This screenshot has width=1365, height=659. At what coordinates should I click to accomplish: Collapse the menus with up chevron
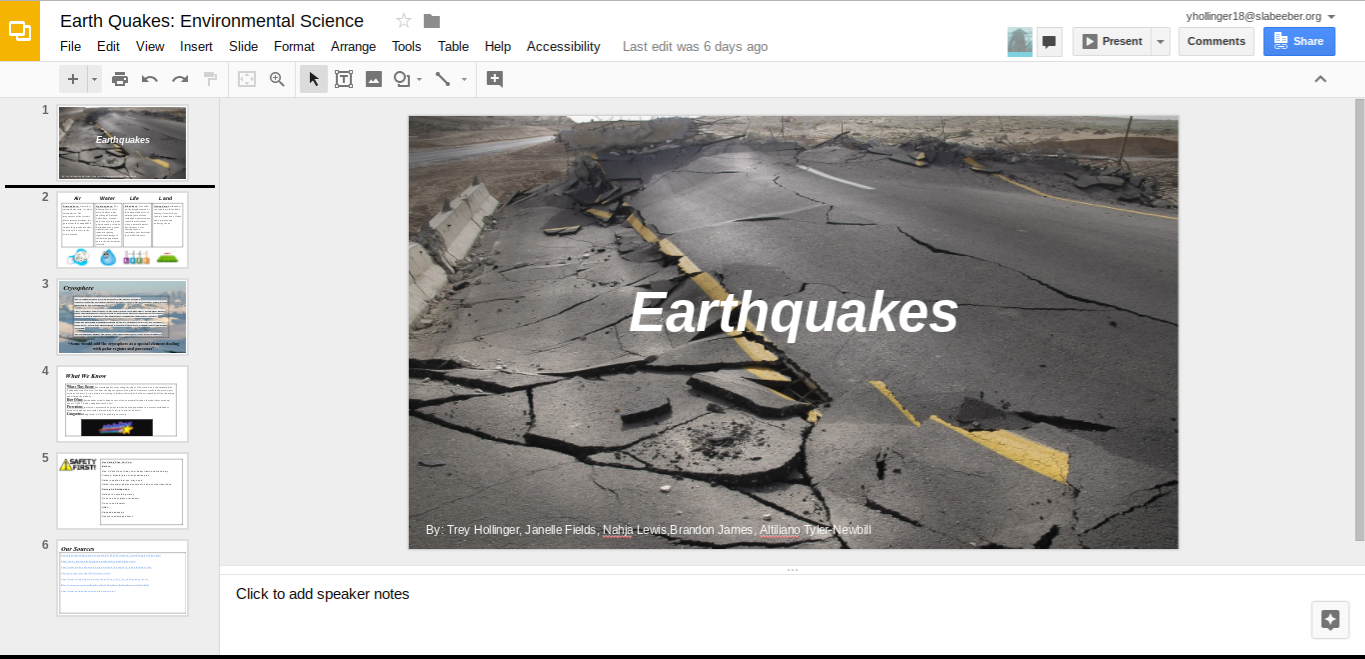(x=1320, y=79)
